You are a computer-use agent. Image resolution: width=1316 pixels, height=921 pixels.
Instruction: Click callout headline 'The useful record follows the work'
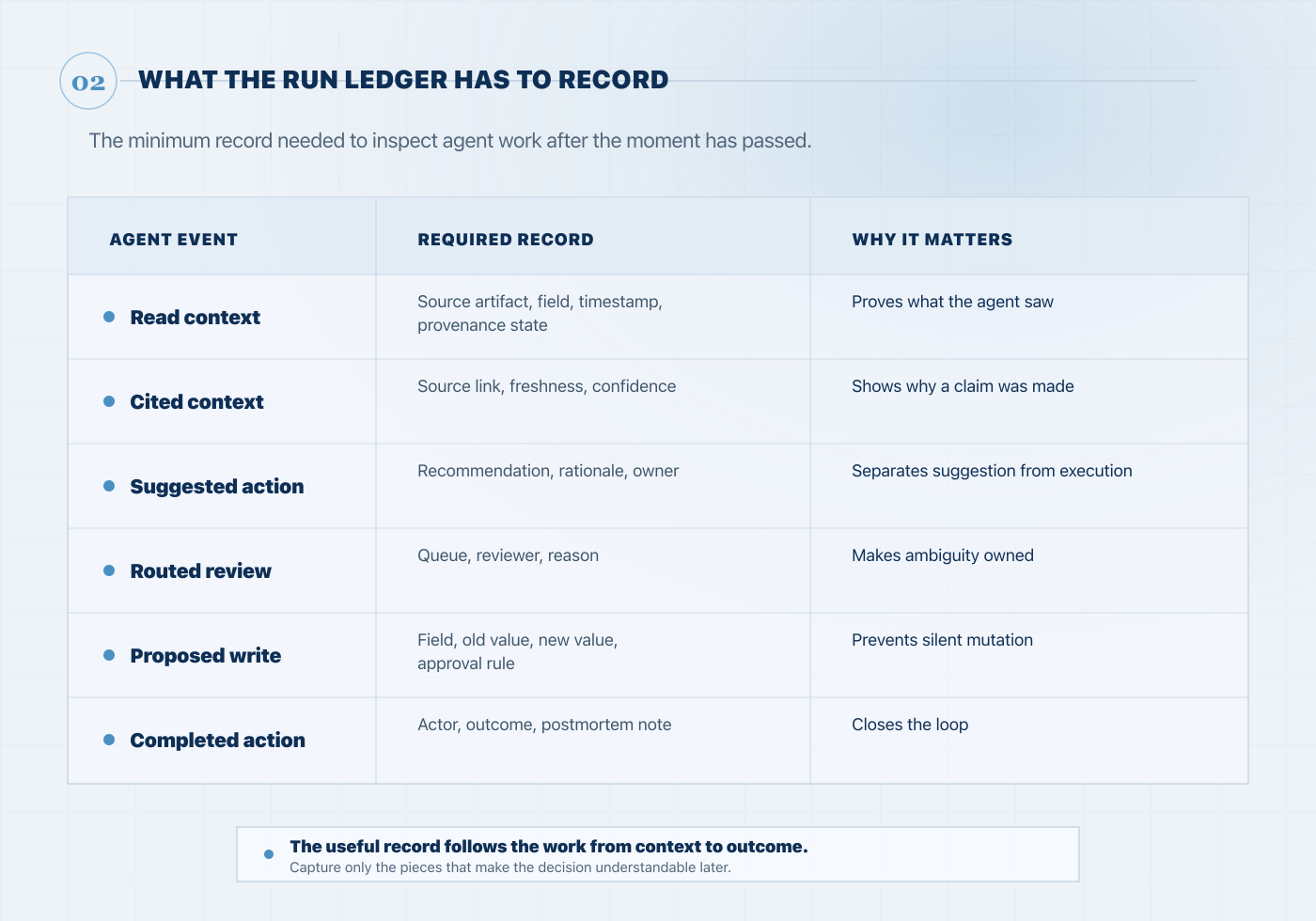click(x=549, y=847)
